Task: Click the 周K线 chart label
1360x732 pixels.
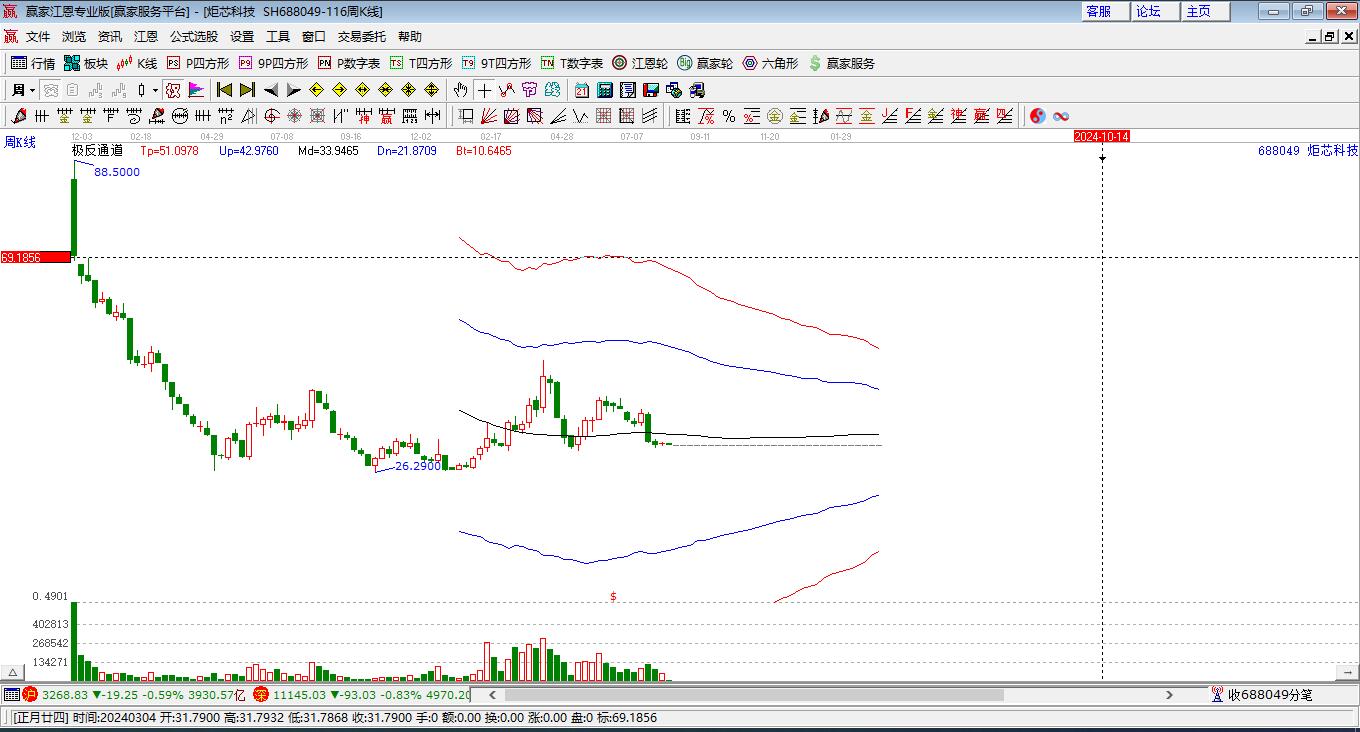Action: 20,142
